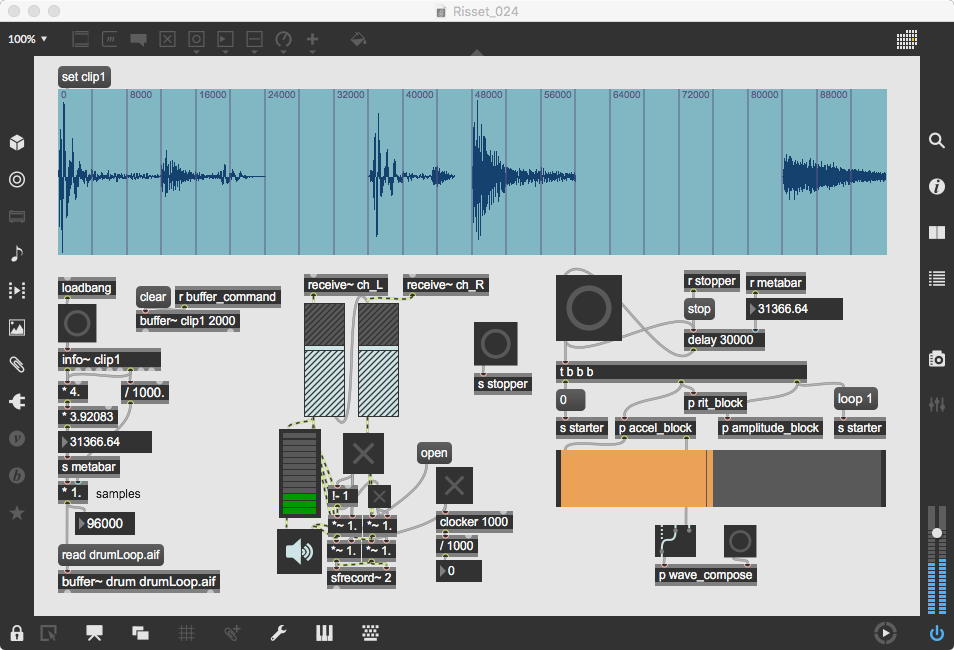Toggle the speaker ezdac audio output

[x=300, y=551]
